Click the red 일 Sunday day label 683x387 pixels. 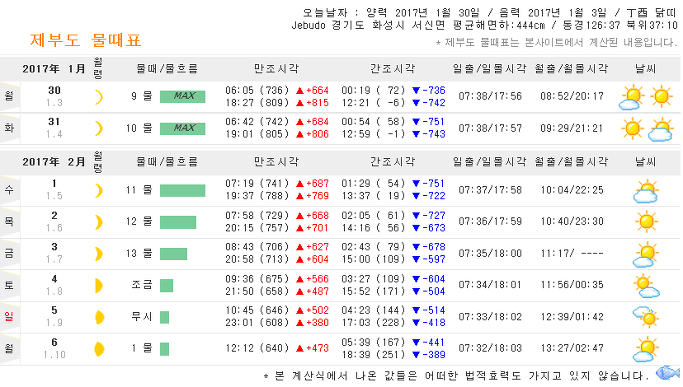pyautogui.click(x=9, y=317)
